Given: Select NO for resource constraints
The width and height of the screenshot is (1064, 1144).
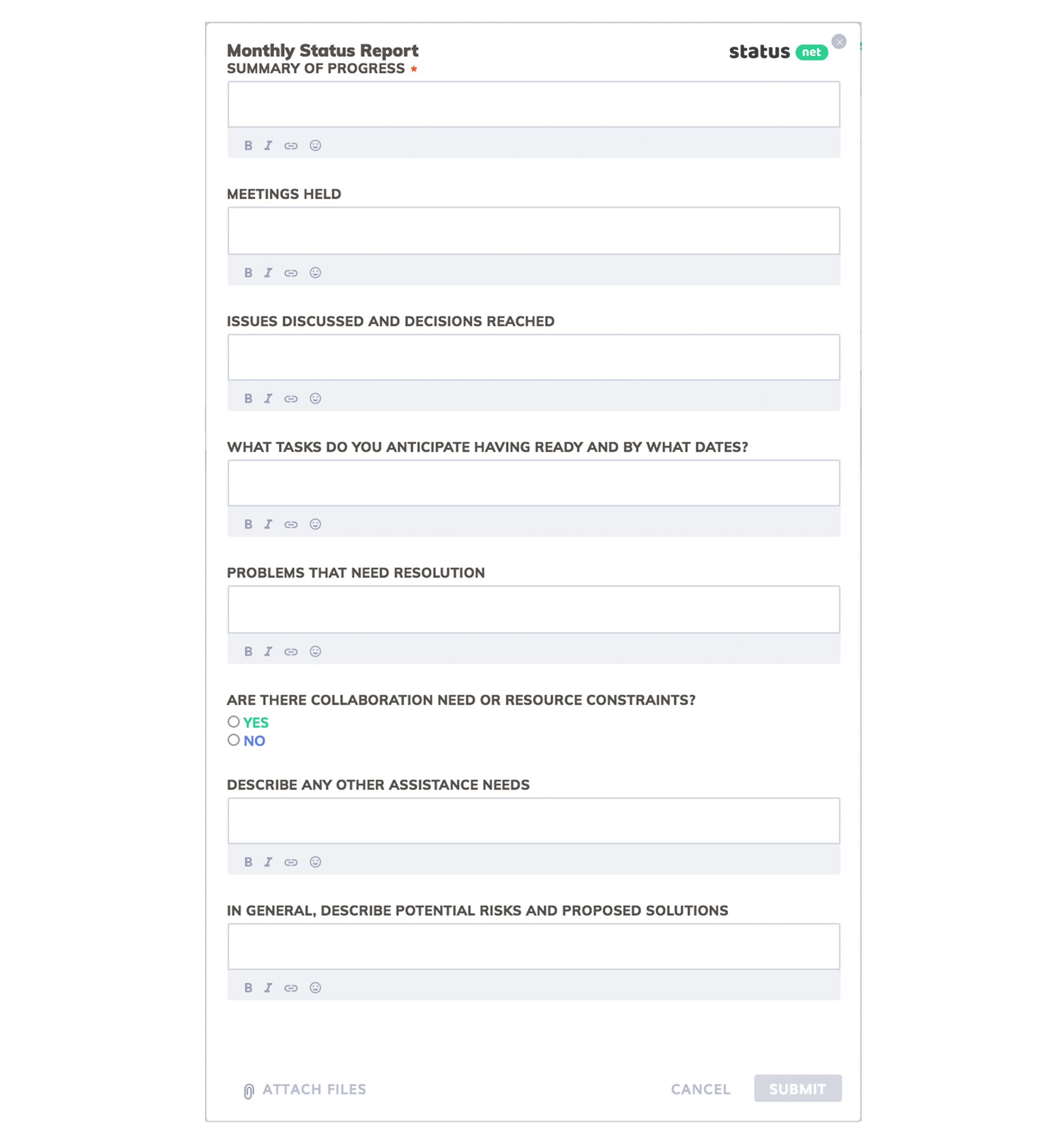Looking at the screenshot, I should (x=233, y=739).
